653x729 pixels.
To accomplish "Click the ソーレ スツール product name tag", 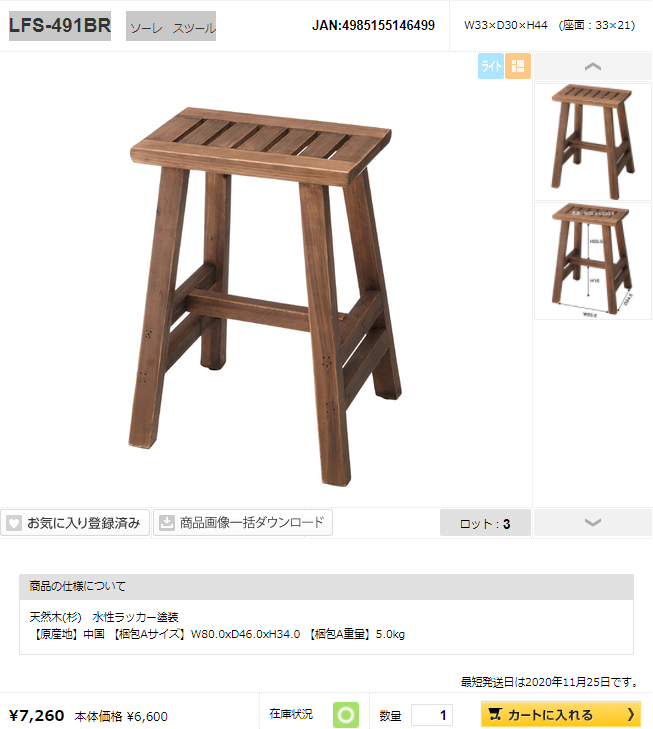I will coord(171,26).
